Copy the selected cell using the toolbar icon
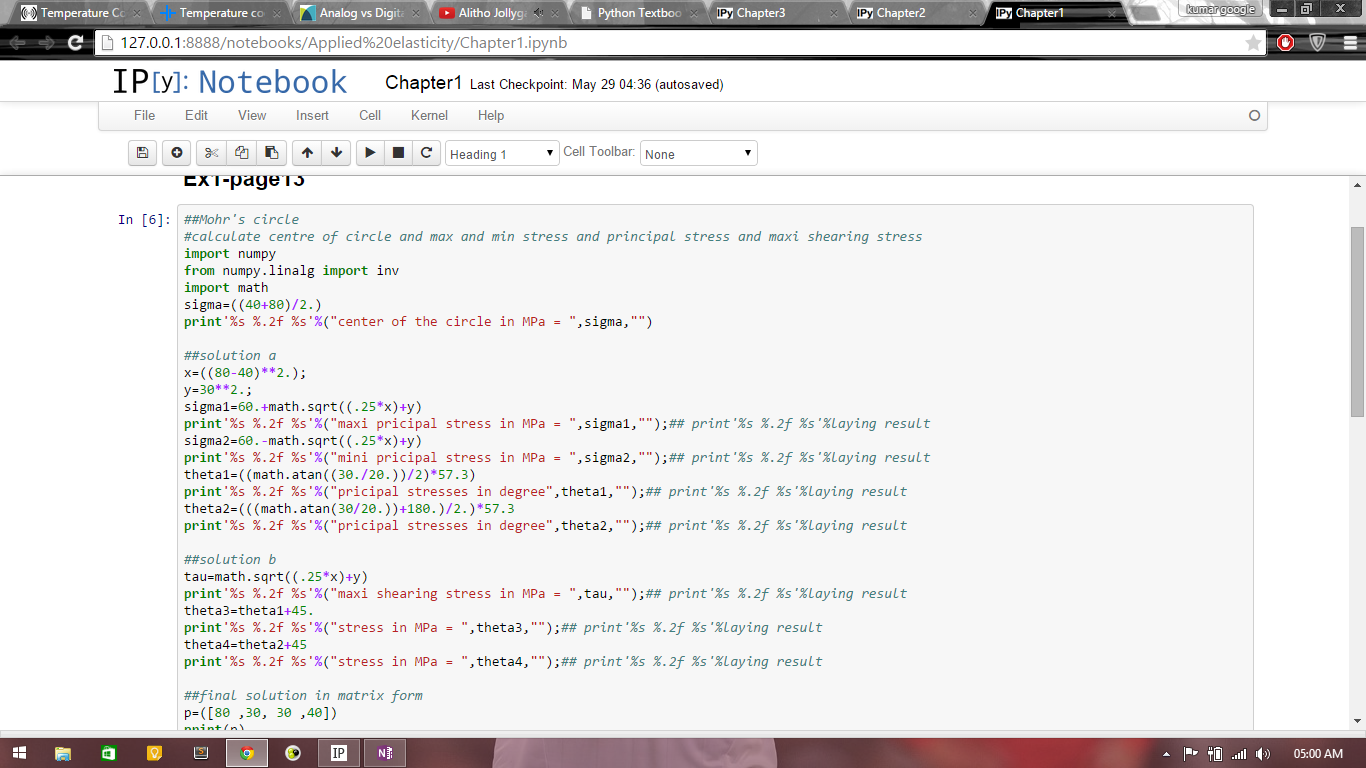This screenshot has width=1366, height=768. click(241, 153)
